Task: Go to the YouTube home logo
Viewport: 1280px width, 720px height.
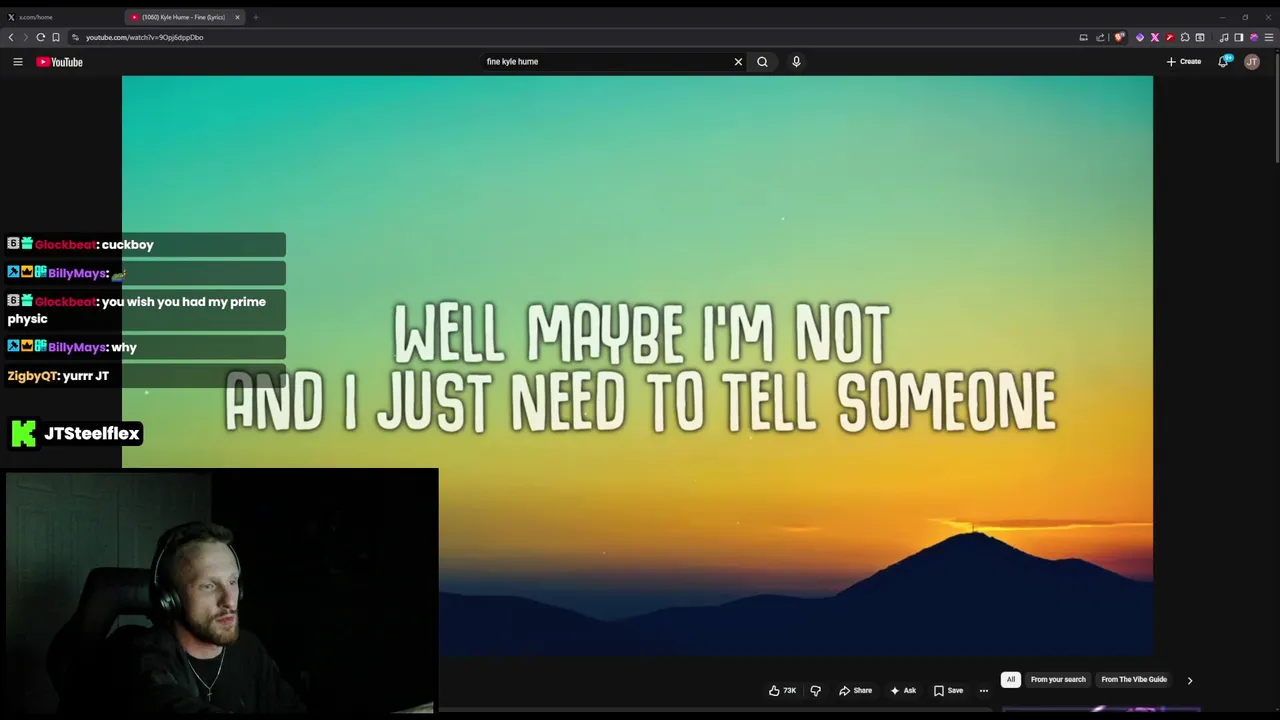Action: (59, 62)
